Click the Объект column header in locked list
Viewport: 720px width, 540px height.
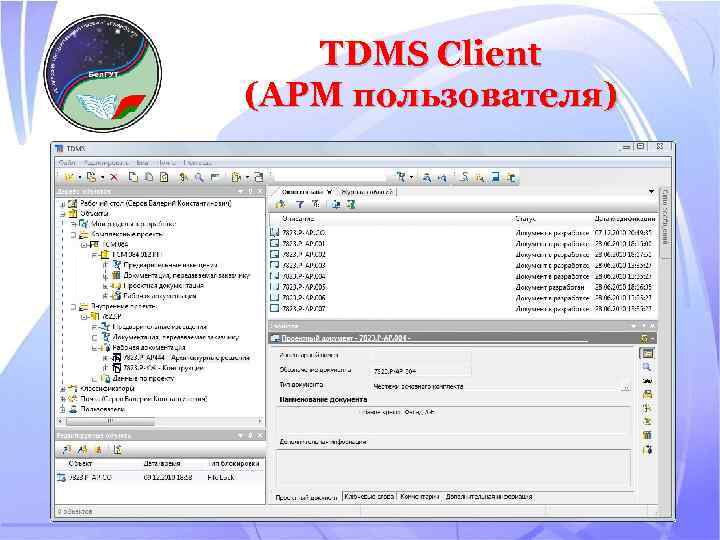[80, 464]
